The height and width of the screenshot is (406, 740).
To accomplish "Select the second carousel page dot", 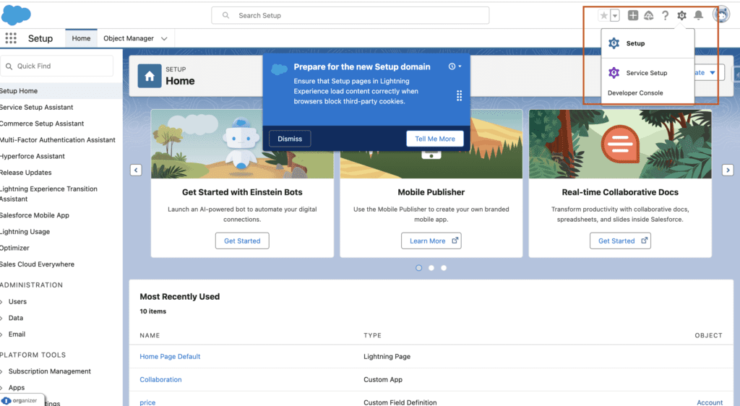I will click(431, 268).
